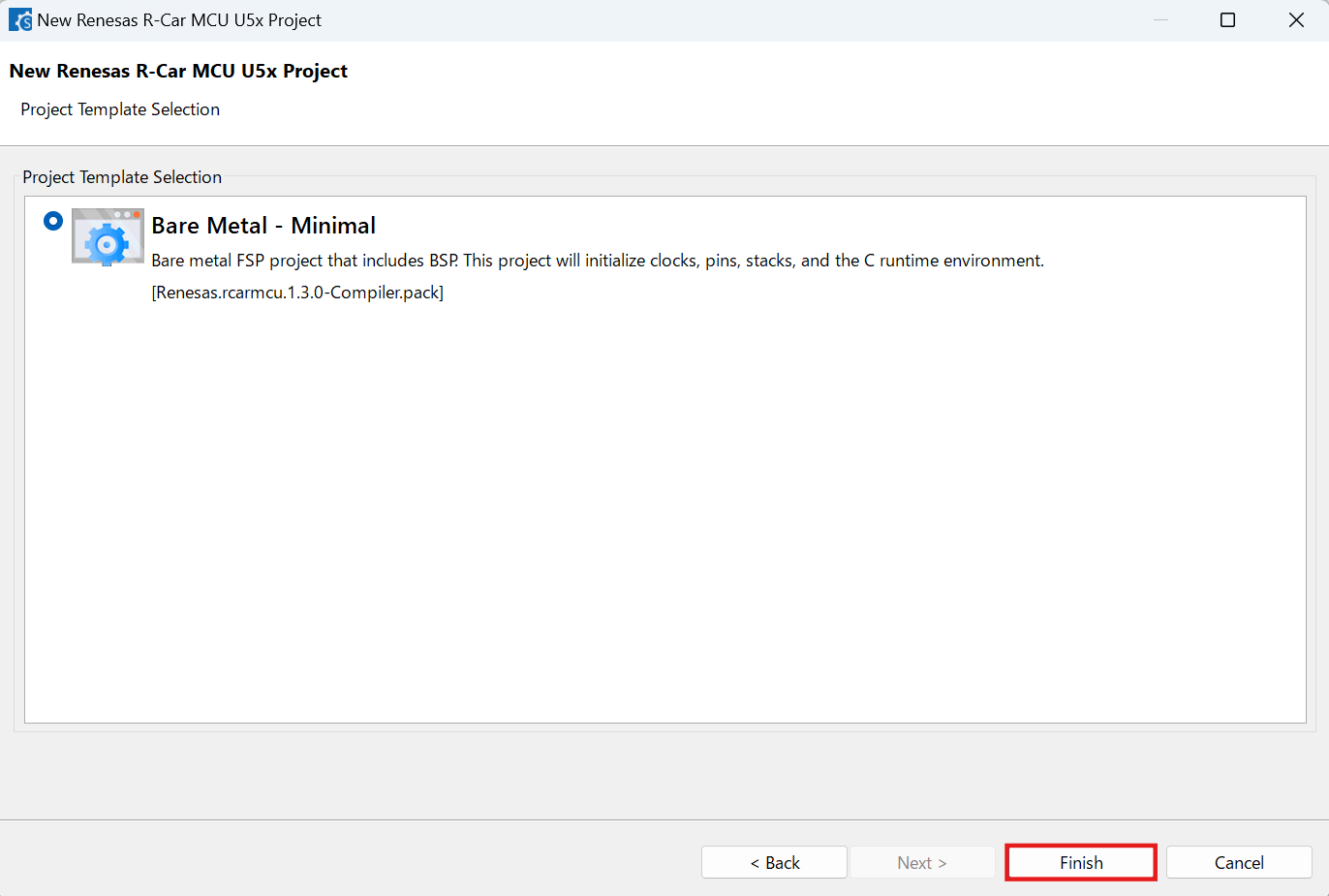Click the Bare Metal template gear icon
This screenshot has width=1329, height=896.
coord(108,236)
